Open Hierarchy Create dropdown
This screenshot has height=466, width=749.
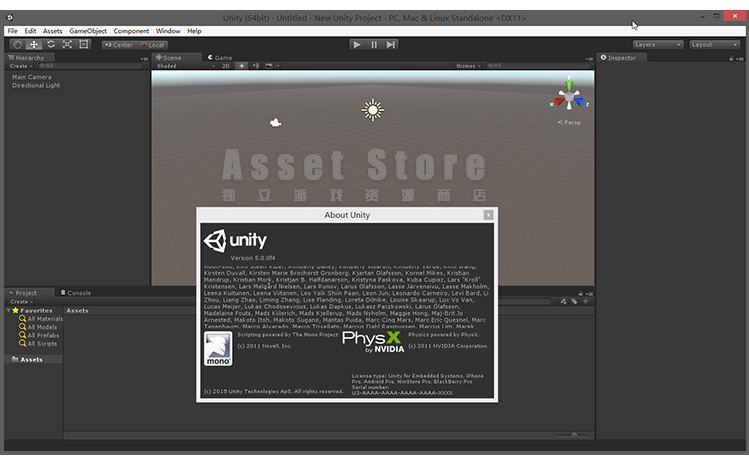(x=21, y=66)
